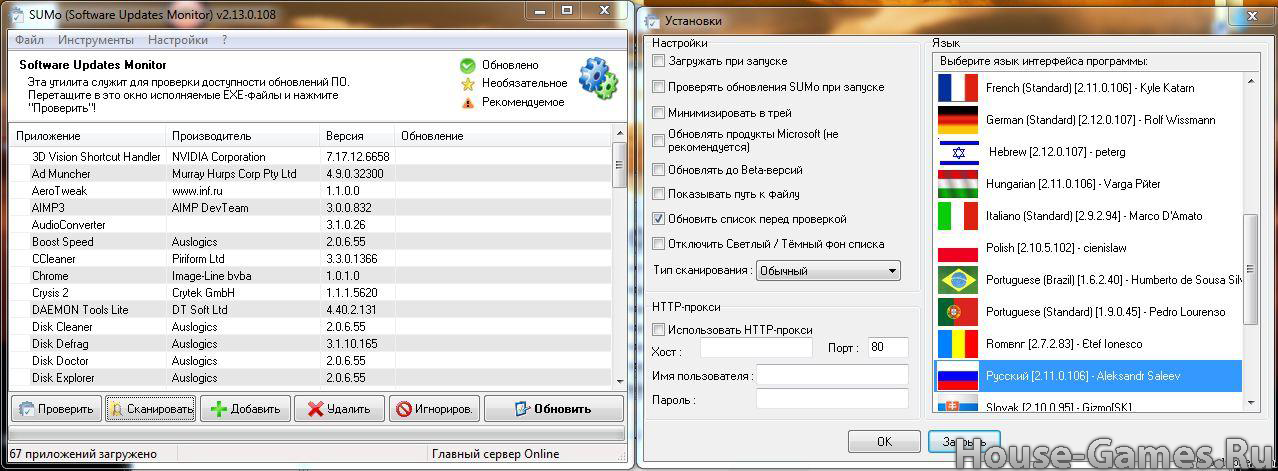1278x471 pixels.
Task: Toggle Отключить Светлый / Тёмный фон checkbox
Action: [x=658, y=244]
